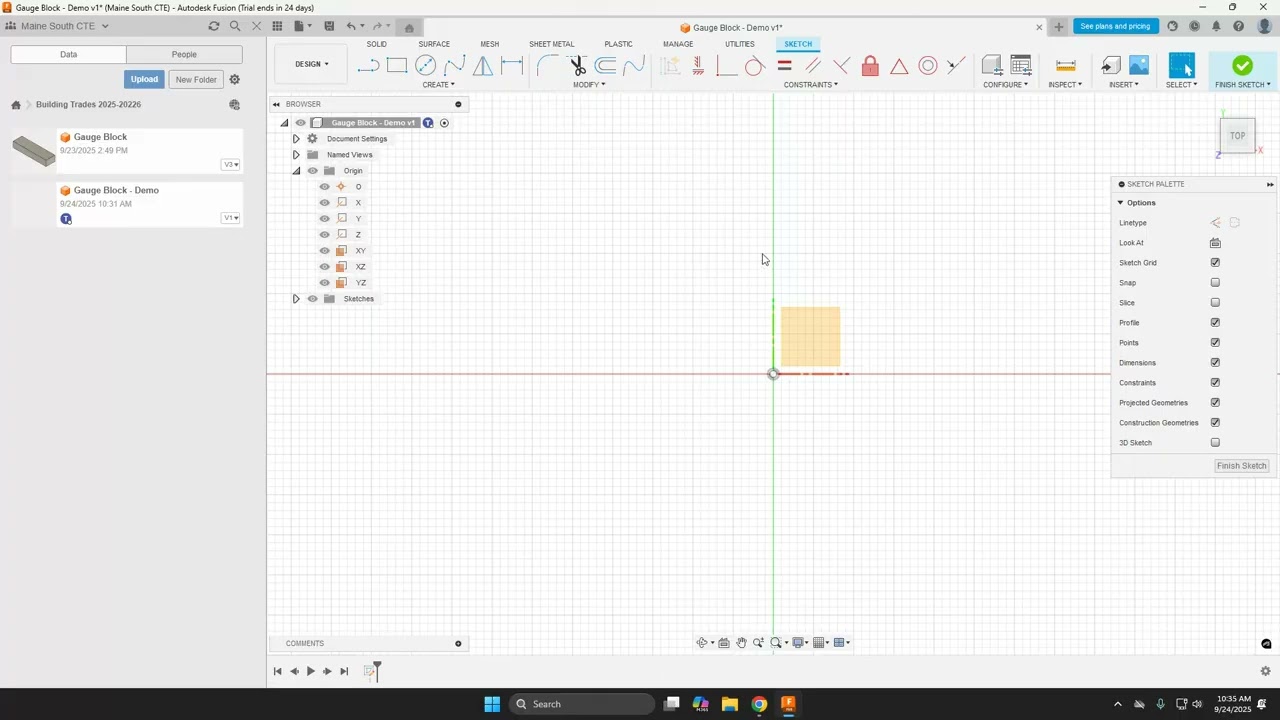The image size is (1280, 720).
Task: Open the INSPECT dropdown menu
Action: (x=1065, y=85)
